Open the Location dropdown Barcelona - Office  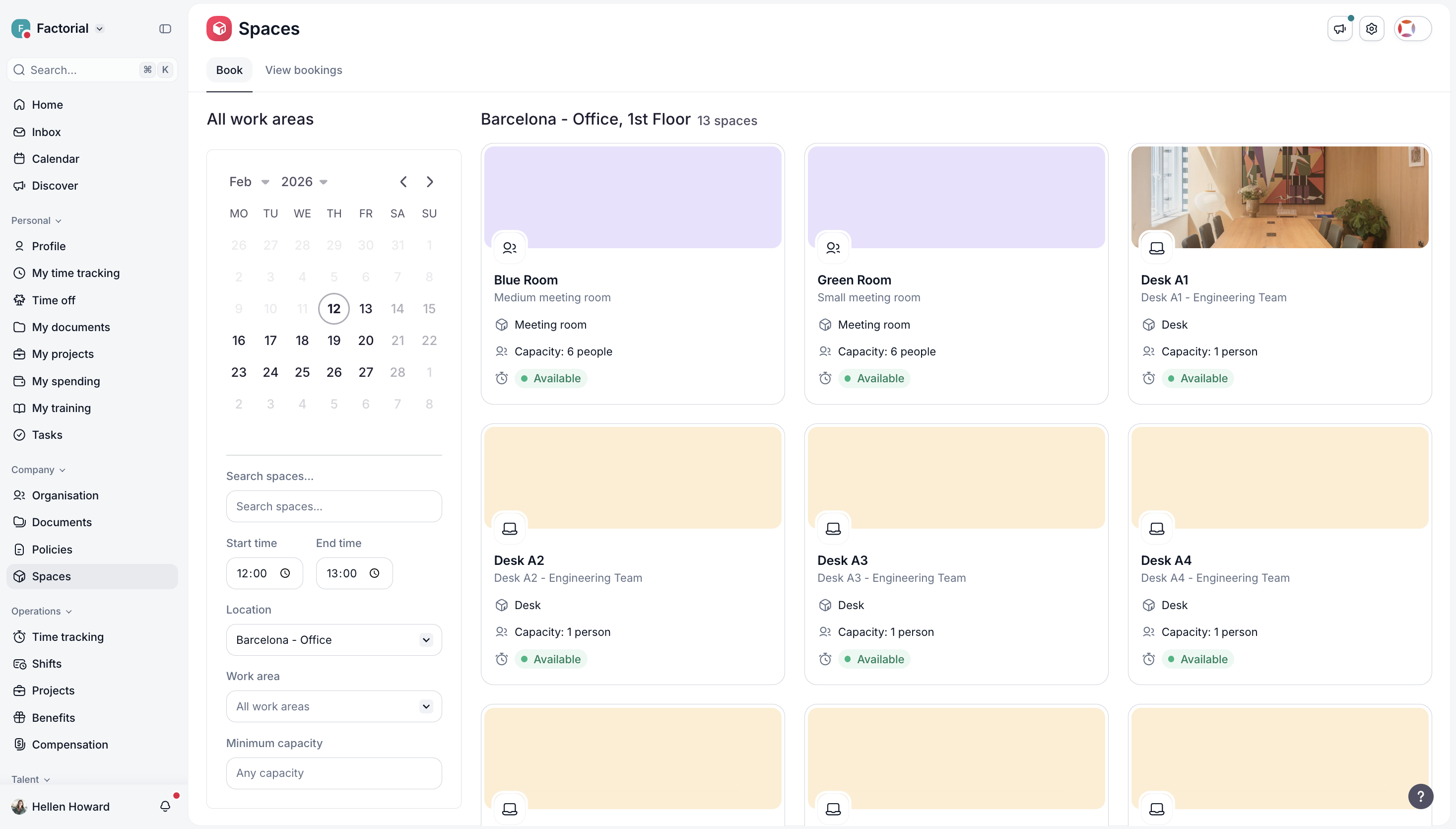(333, 640)
